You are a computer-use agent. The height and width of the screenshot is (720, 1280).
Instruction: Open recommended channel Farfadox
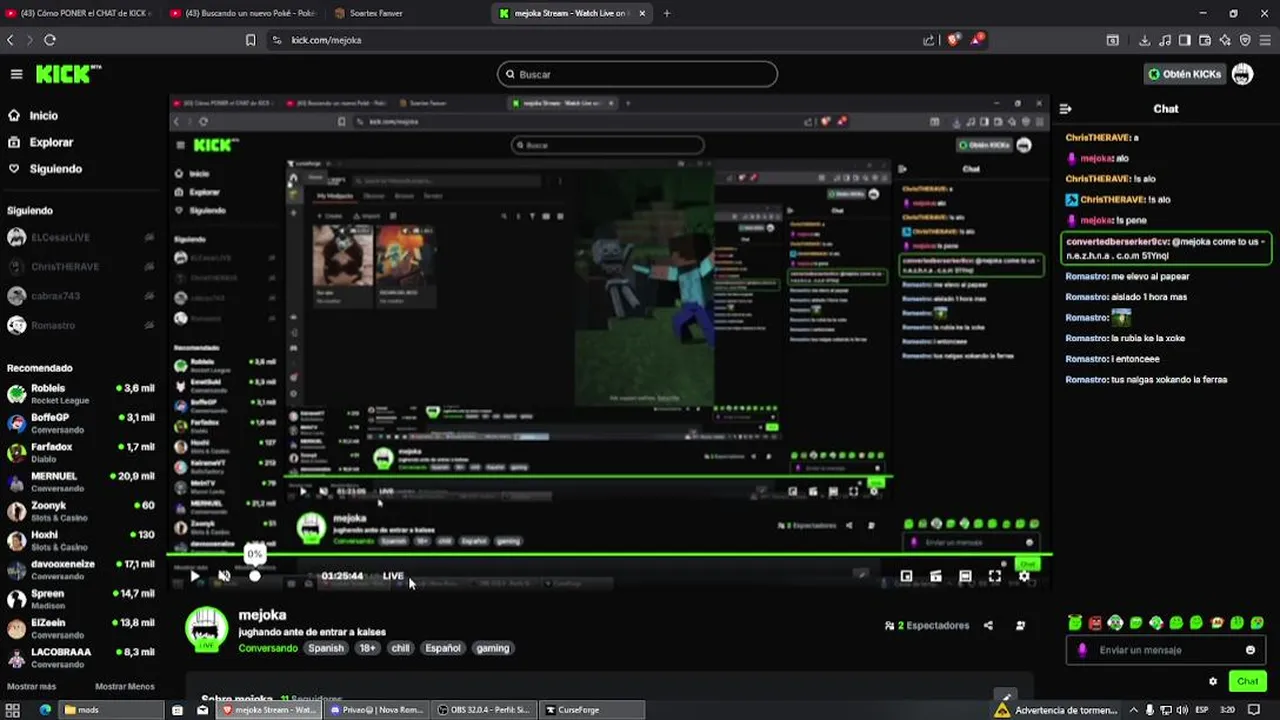80,452
